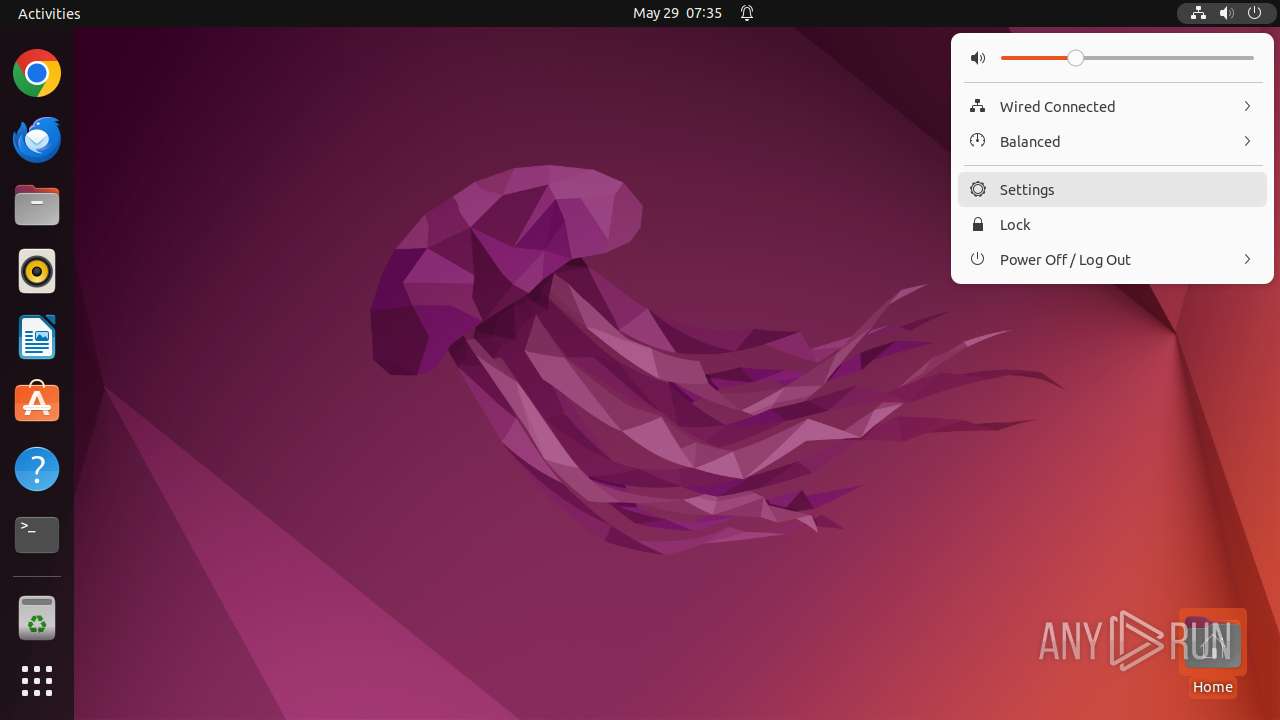Image resolution: width=1280 pixels, height=720 pixels.
Task: Open Settings from the system menu
Action: (1112, 189)
